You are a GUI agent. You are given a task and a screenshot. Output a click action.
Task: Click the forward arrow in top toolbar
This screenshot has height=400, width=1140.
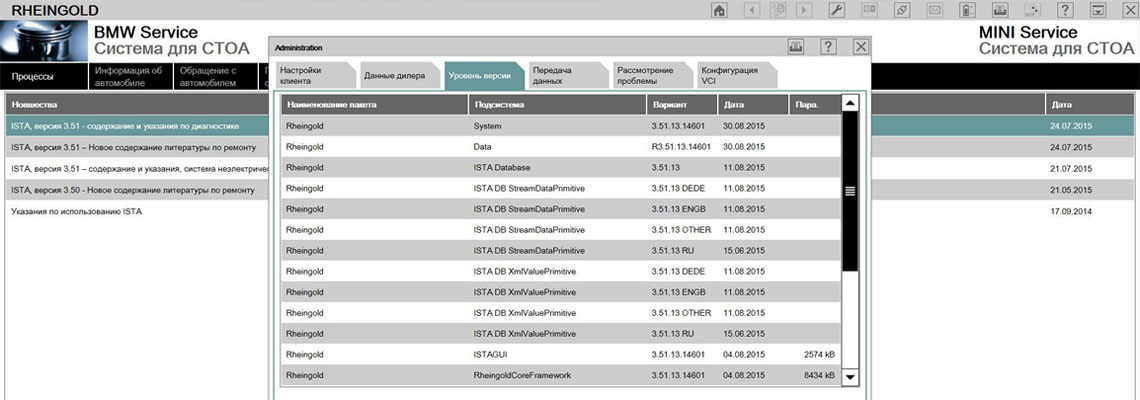[x=803, y=10]
